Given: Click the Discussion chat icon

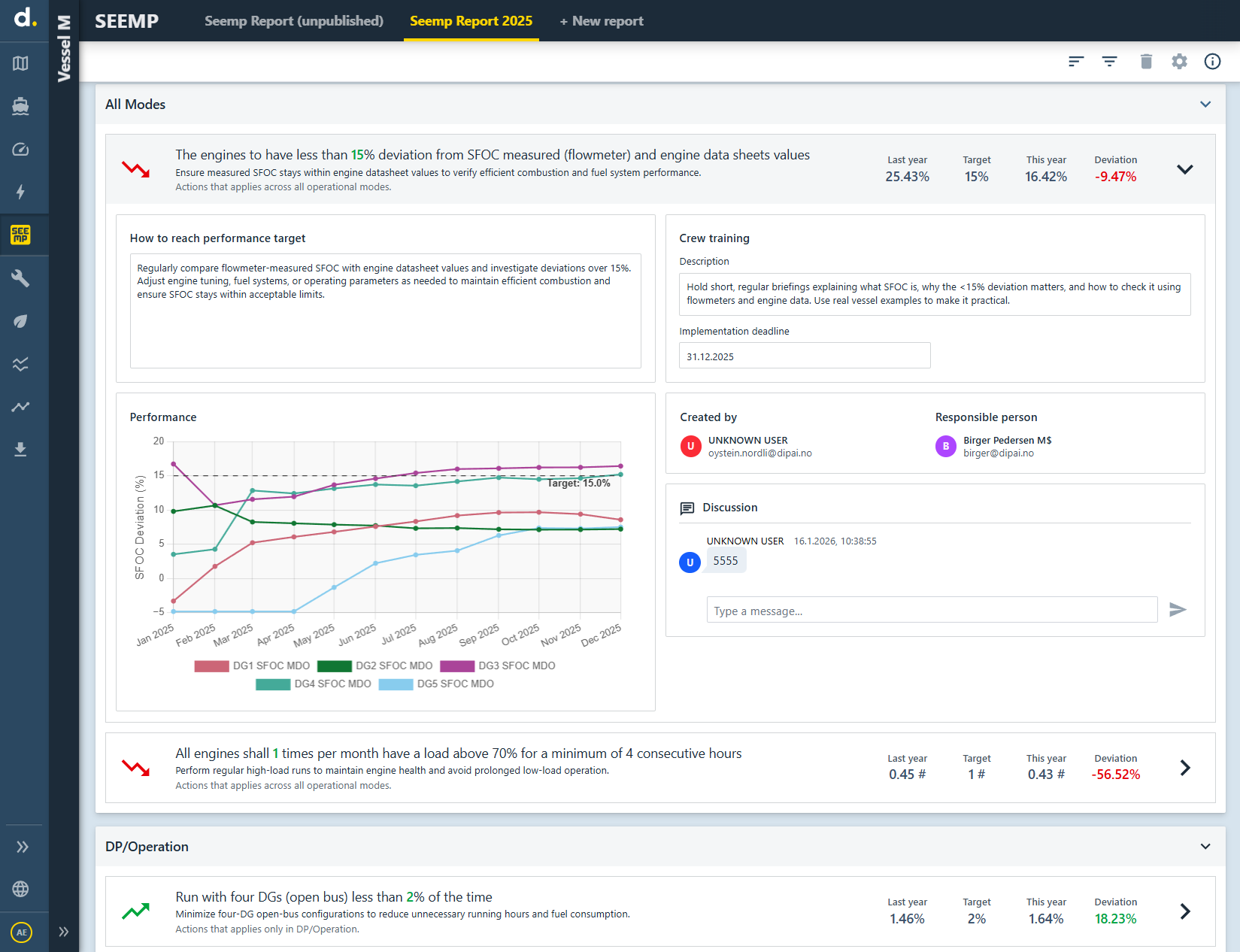Looking at the screenshot, I should point(687,508).
